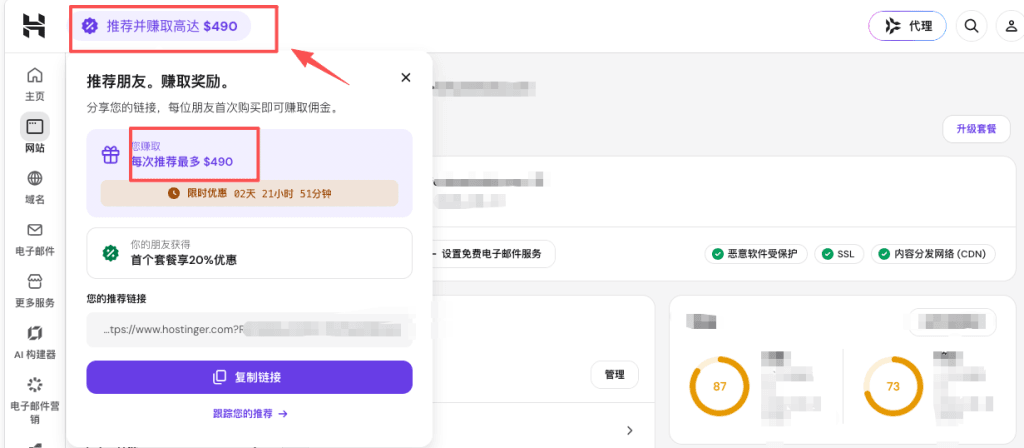Open the 电子邮件 email sidebar icon
Viewport: 1024px width, 448px height.
click(35, 230)
